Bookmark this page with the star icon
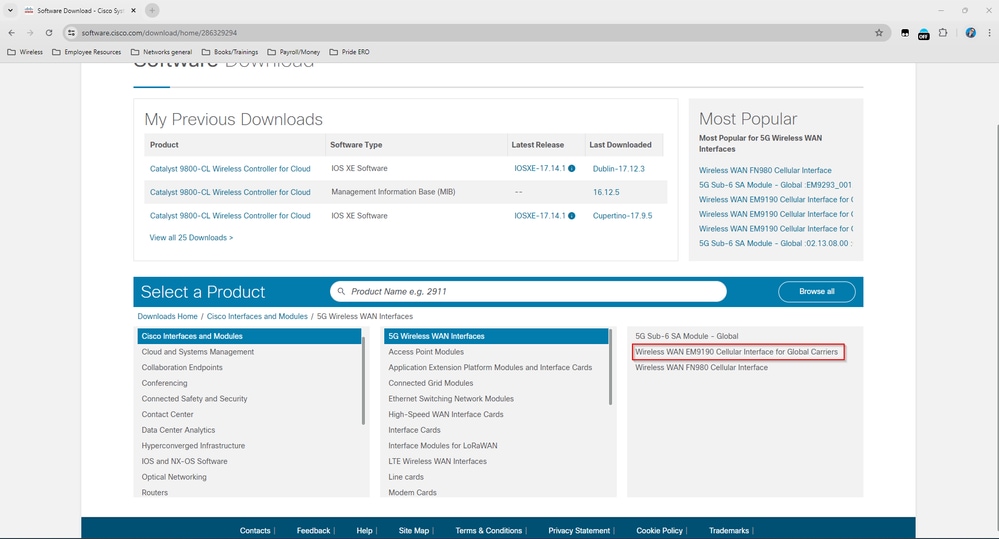The image size is (999, 539). pos(879,32)
